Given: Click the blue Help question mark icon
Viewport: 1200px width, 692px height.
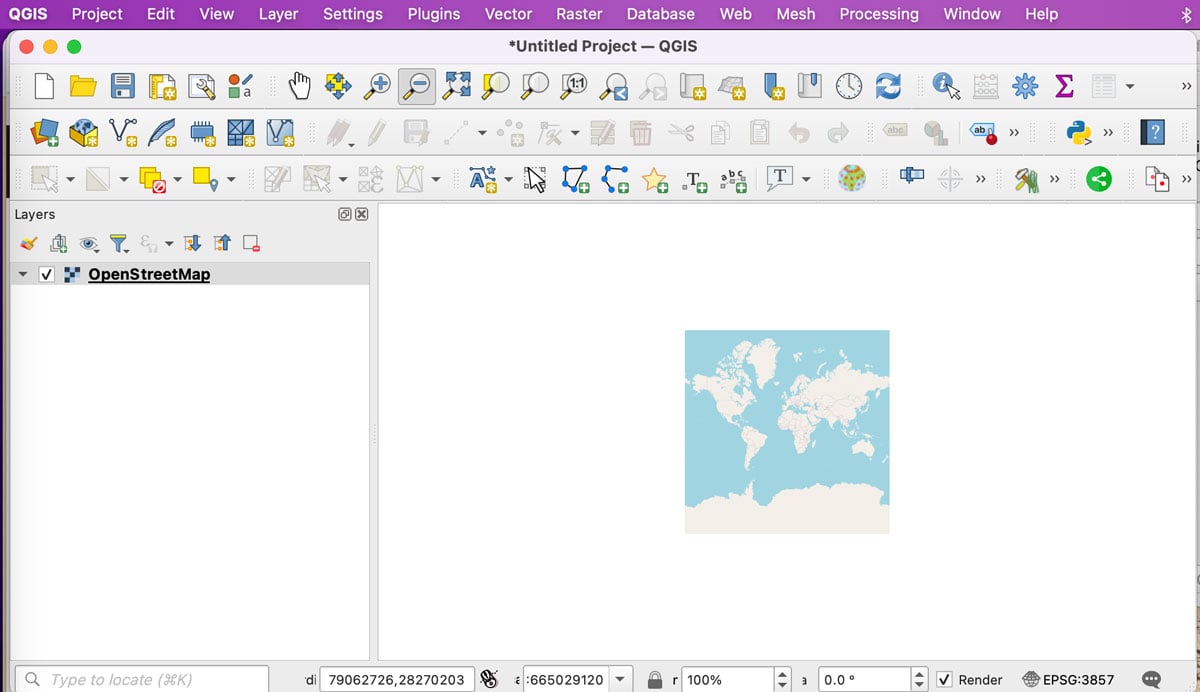Looking at the screenshot, I should 1155,131.
